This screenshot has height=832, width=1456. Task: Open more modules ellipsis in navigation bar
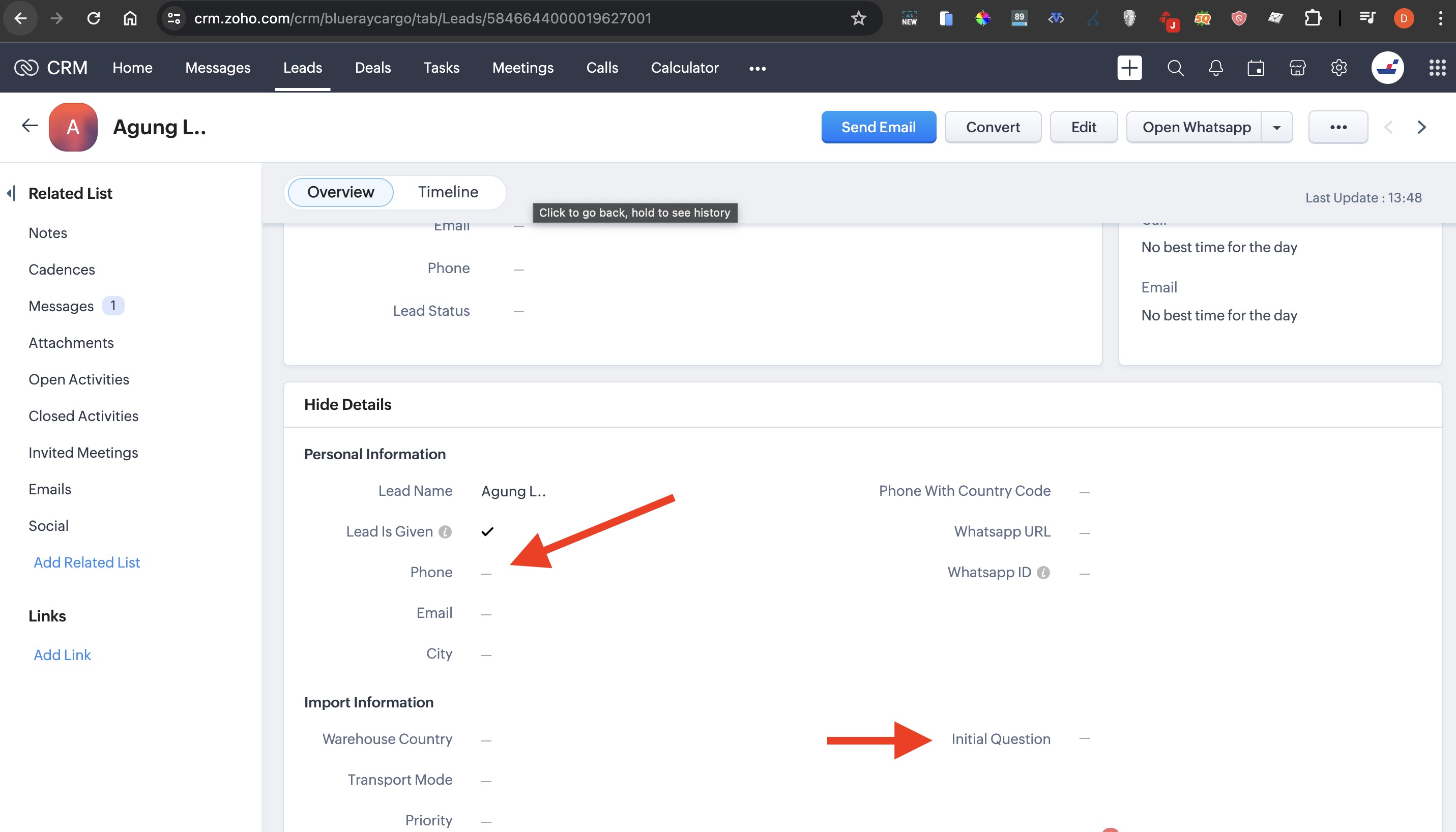coord(758,69)
